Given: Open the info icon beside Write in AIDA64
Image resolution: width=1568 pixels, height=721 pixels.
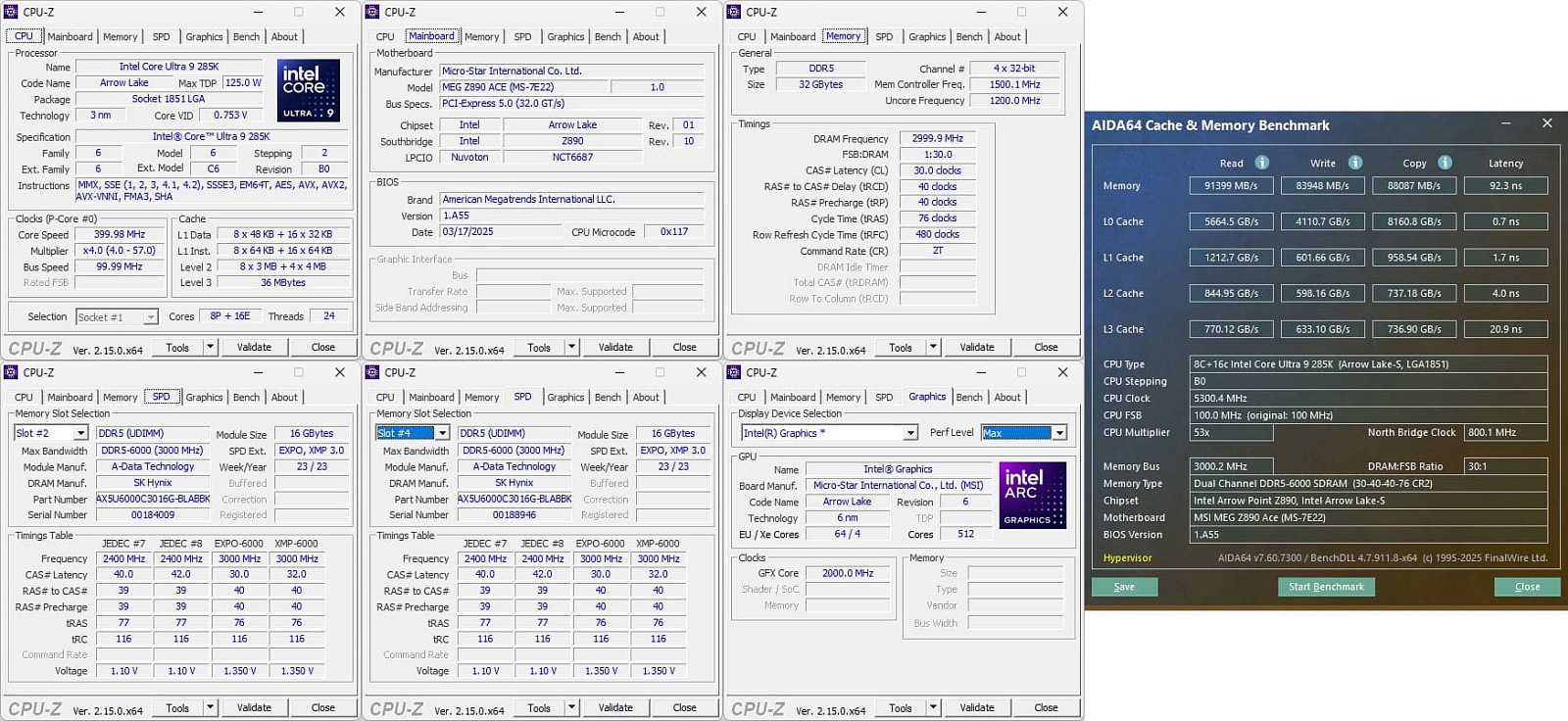Looking at the screenshot, I should pyautogui.click(x=1355, y=163).
